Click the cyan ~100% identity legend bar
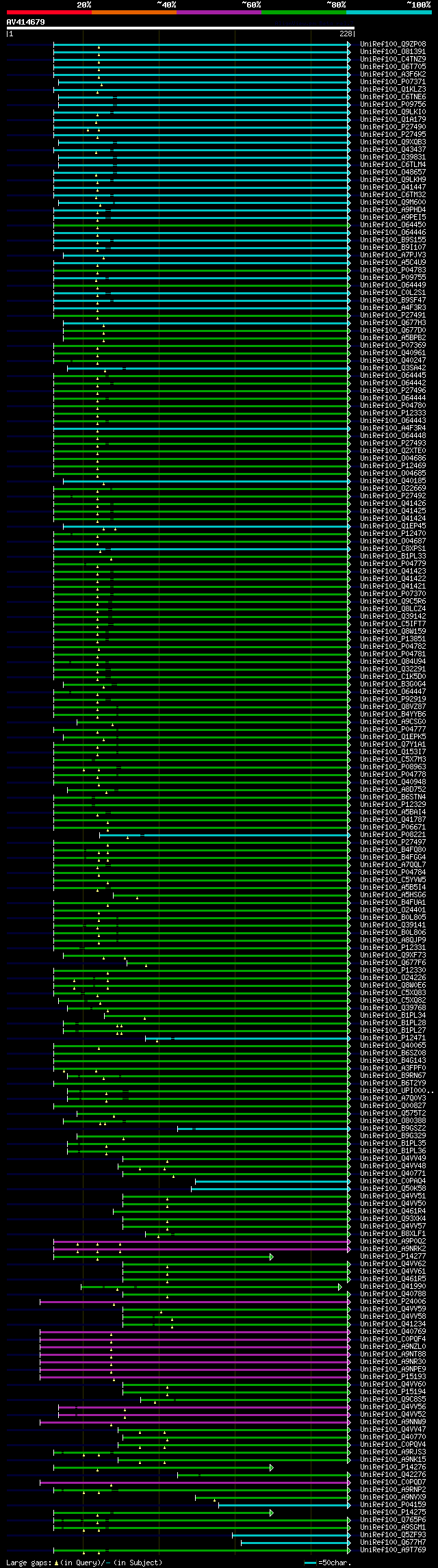438x1568 pixels. coord(389,12)
